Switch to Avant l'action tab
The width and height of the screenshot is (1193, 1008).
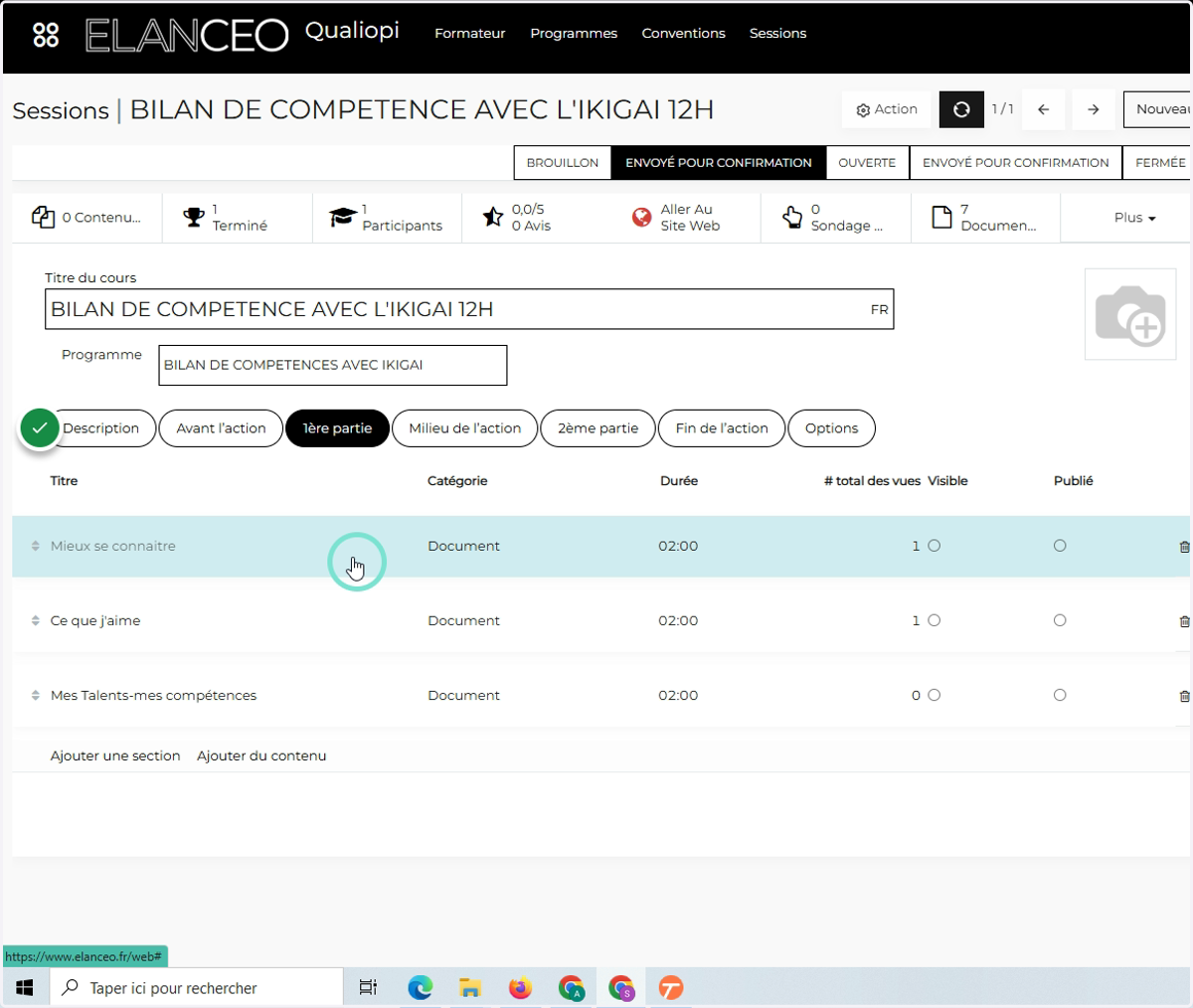[221, 428]
